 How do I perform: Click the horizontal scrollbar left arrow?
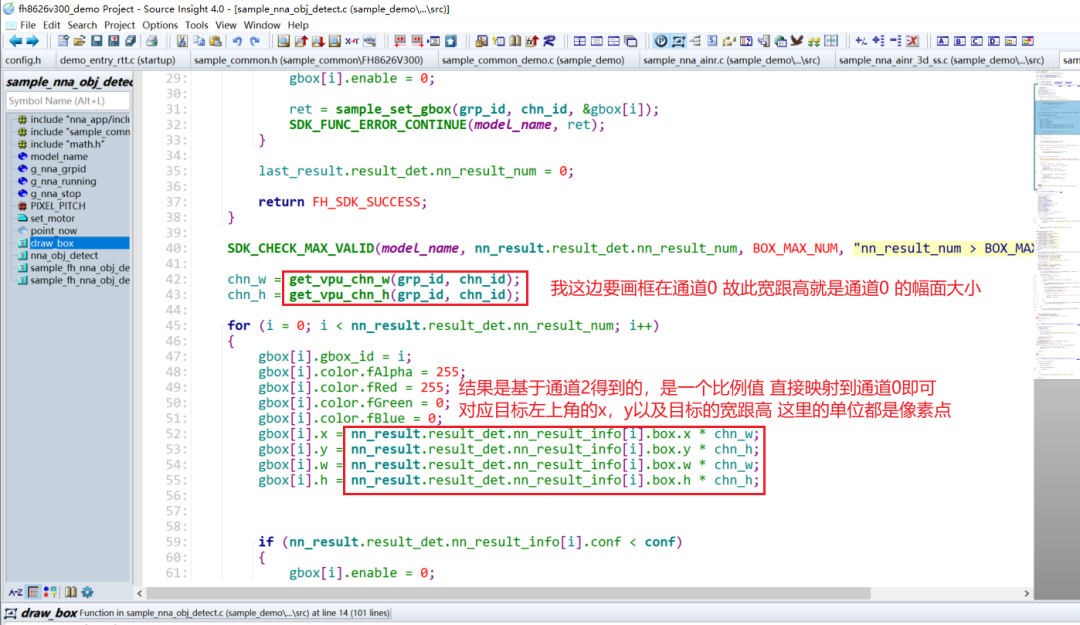(x=140, y=593)
